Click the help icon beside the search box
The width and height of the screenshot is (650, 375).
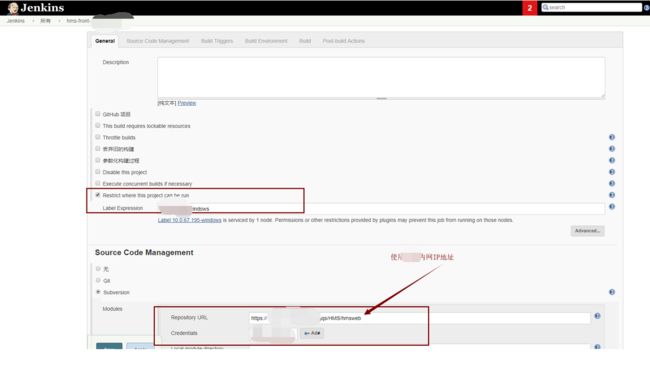(x=647, y=7)
